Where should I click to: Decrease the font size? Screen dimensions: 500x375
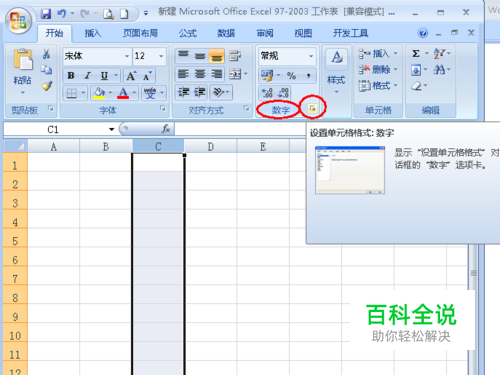click(x=147, y=76)
